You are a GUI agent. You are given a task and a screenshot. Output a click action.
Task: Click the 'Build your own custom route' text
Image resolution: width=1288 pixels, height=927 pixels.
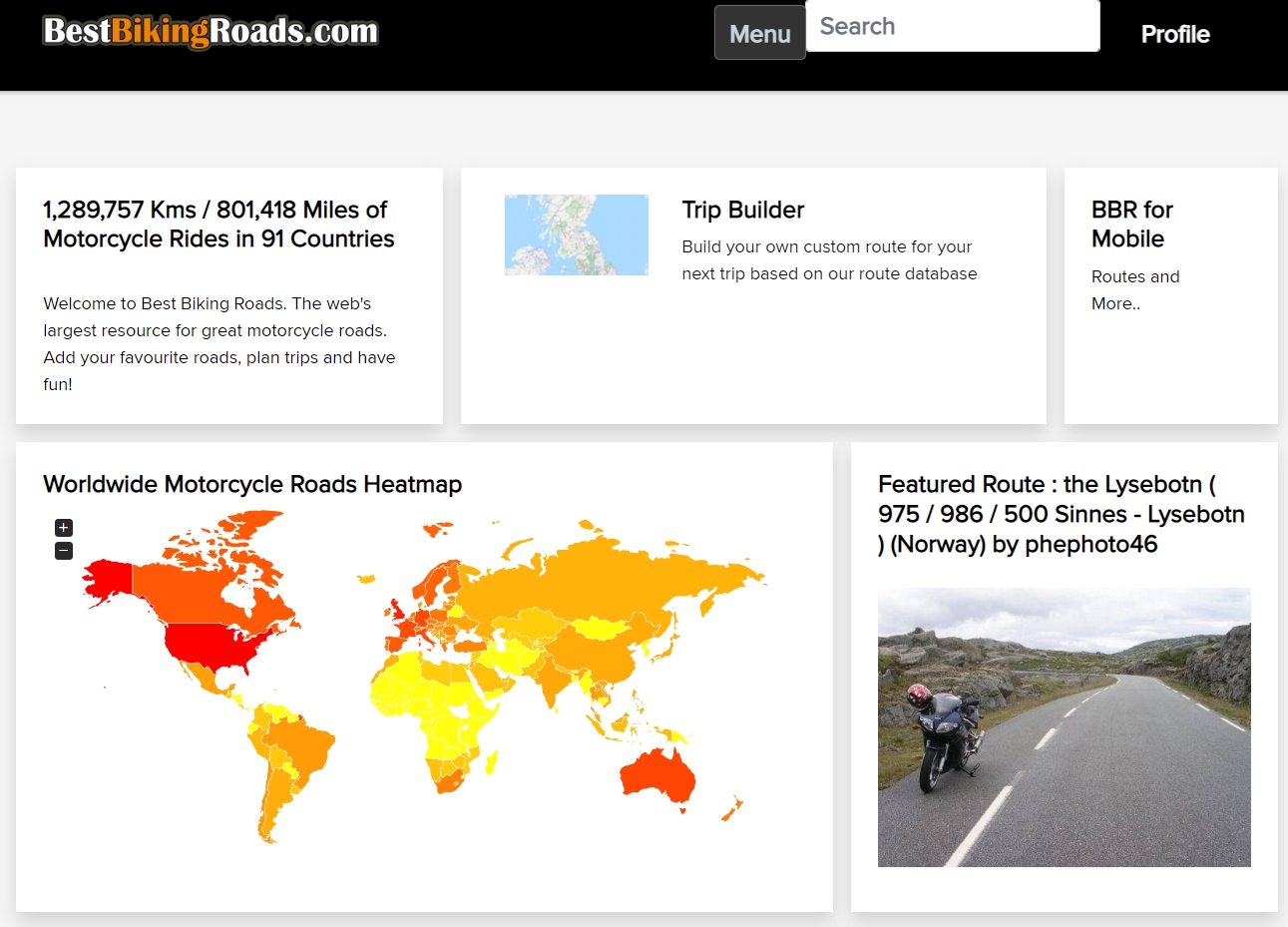829,260
